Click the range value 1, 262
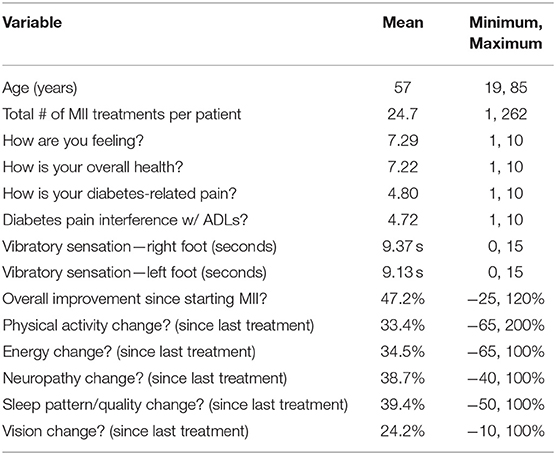The height and width of the screenshot is (455, 556). pos(506,114)
